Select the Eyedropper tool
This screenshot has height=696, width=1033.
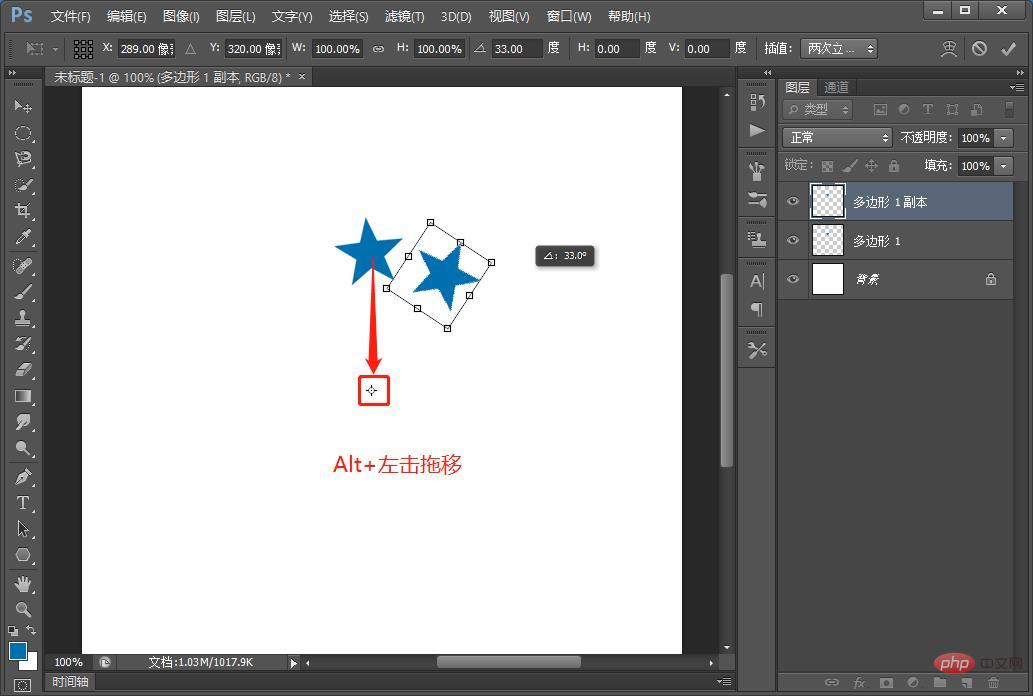[x=23, y=237]
